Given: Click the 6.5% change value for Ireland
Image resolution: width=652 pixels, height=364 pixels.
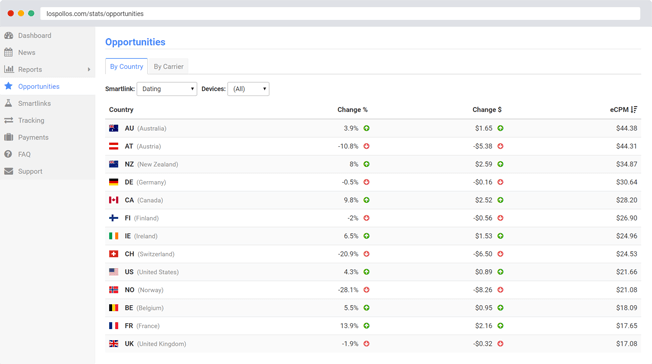Looking at the screenshot, I should 351,236.
